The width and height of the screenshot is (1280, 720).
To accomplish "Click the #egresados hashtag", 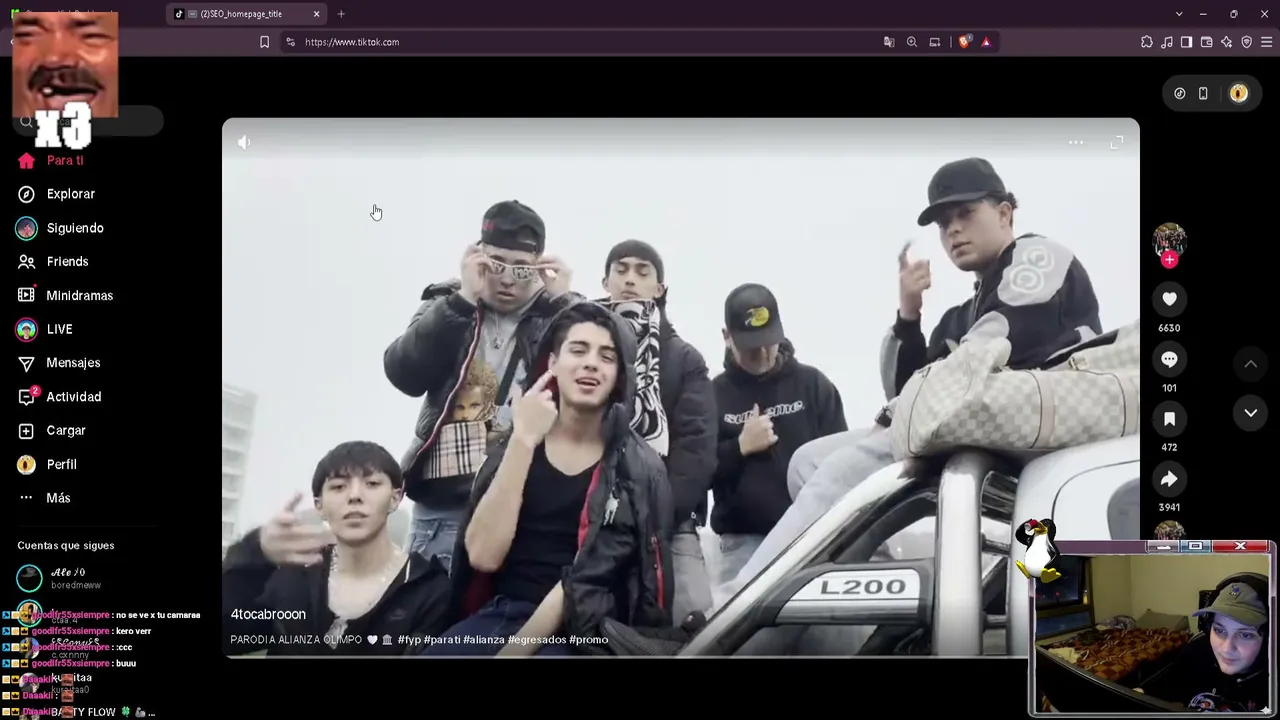I will pyautogui.click(x=537, y=640).
